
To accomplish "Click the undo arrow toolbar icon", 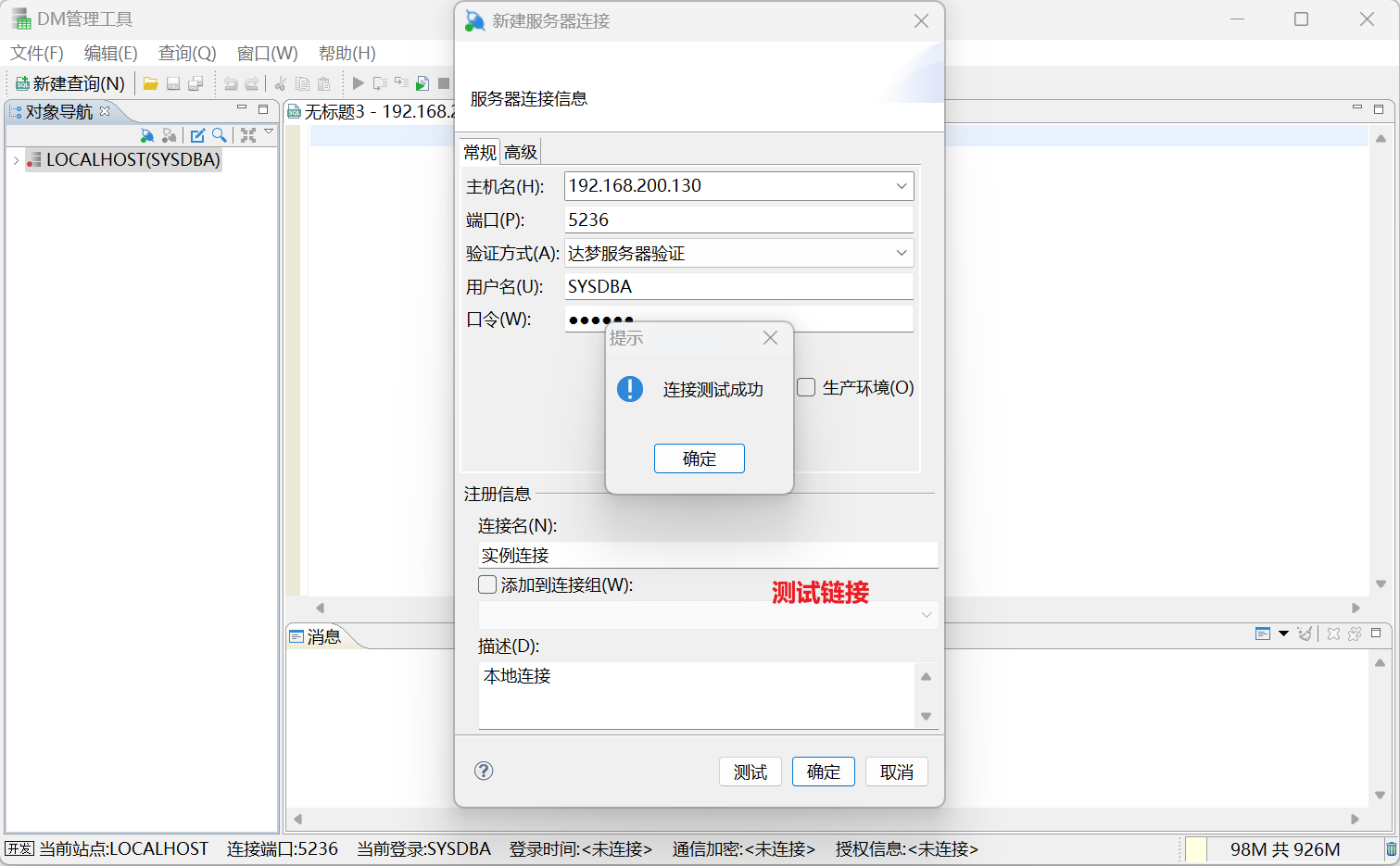I will coord(231,83).
